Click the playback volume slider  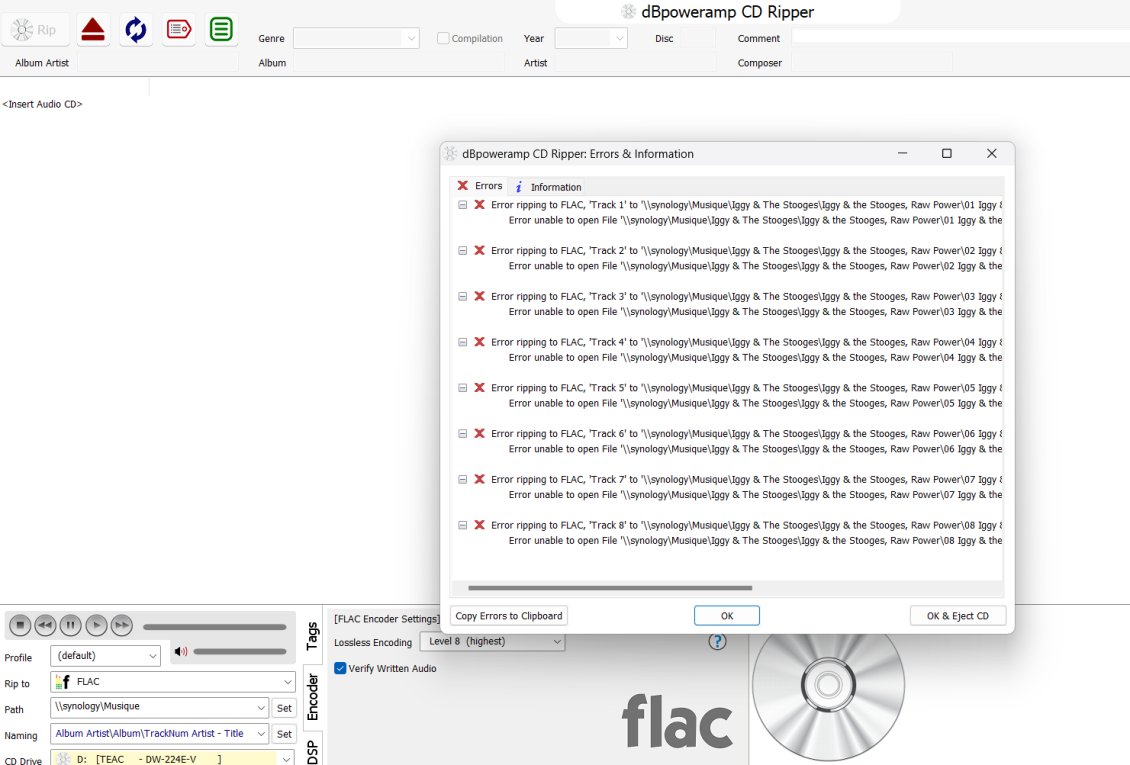[x=239, y=652]
